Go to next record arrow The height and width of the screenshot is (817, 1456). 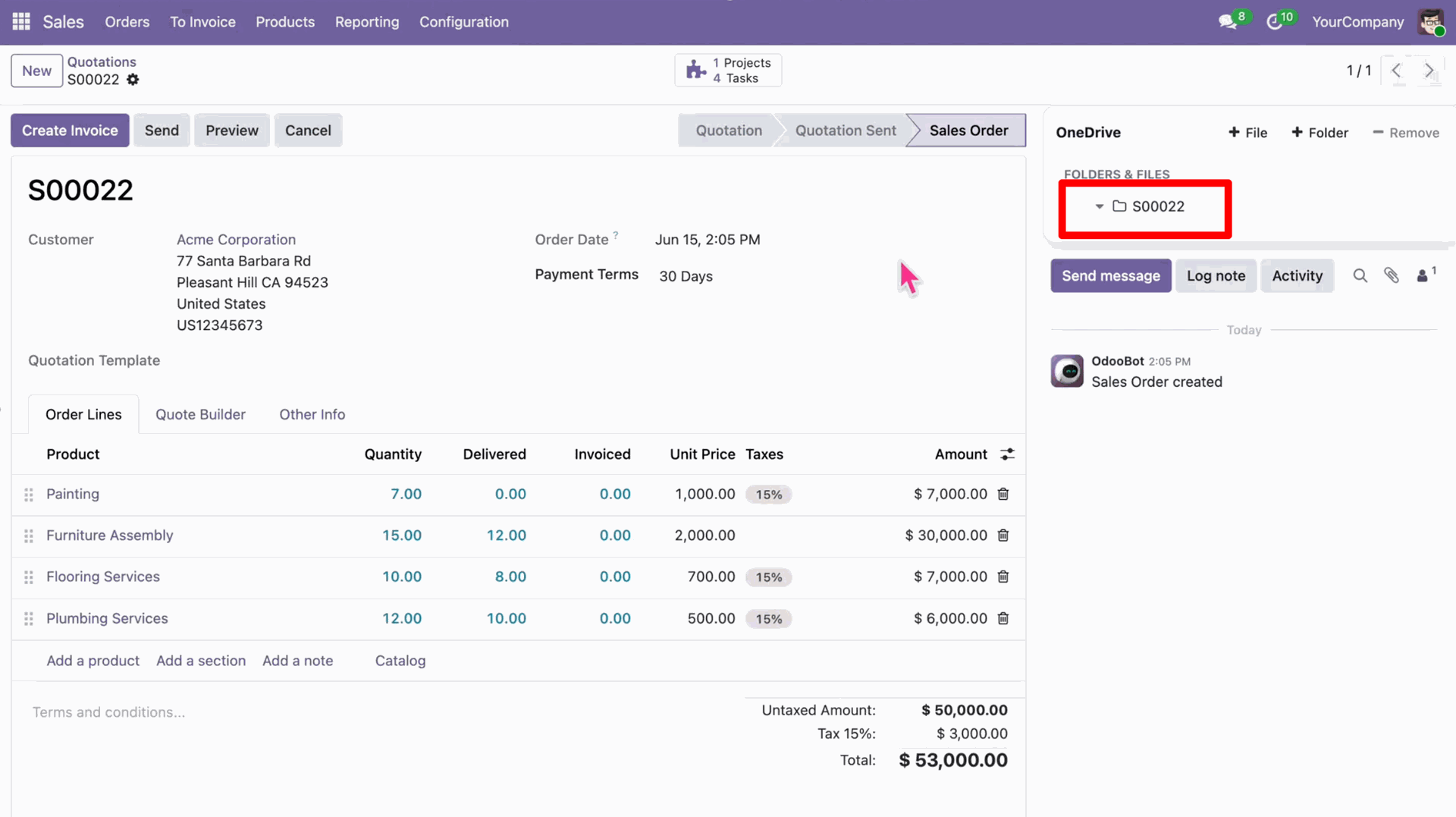click(x=1429, y=71)
